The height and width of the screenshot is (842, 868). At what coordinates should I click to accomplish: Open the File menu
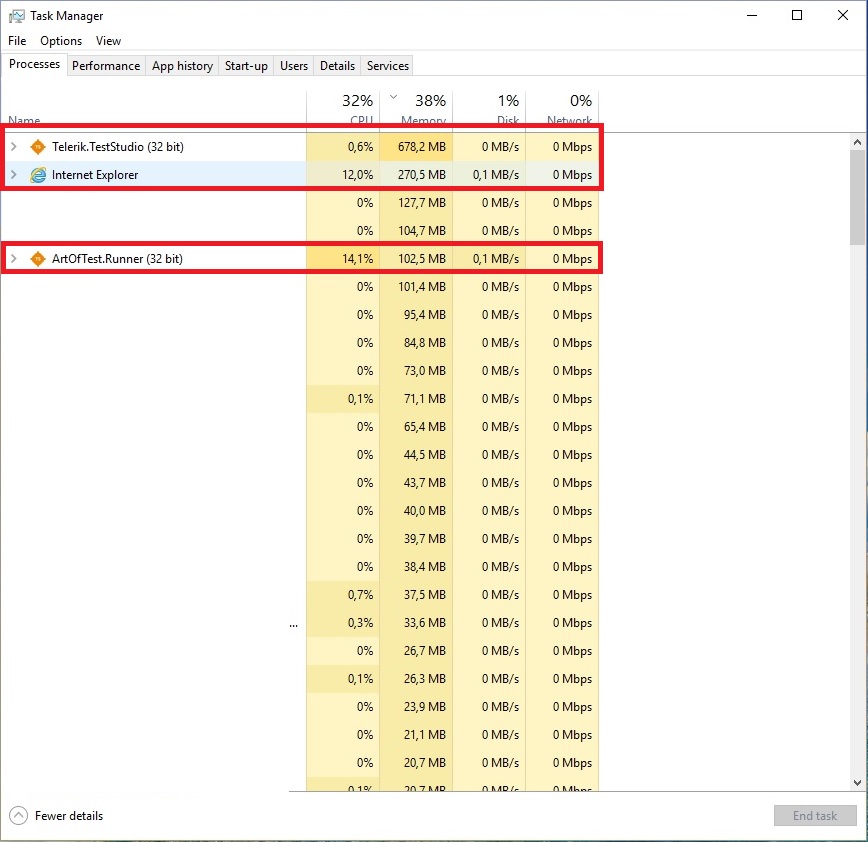tap(17, 41)
